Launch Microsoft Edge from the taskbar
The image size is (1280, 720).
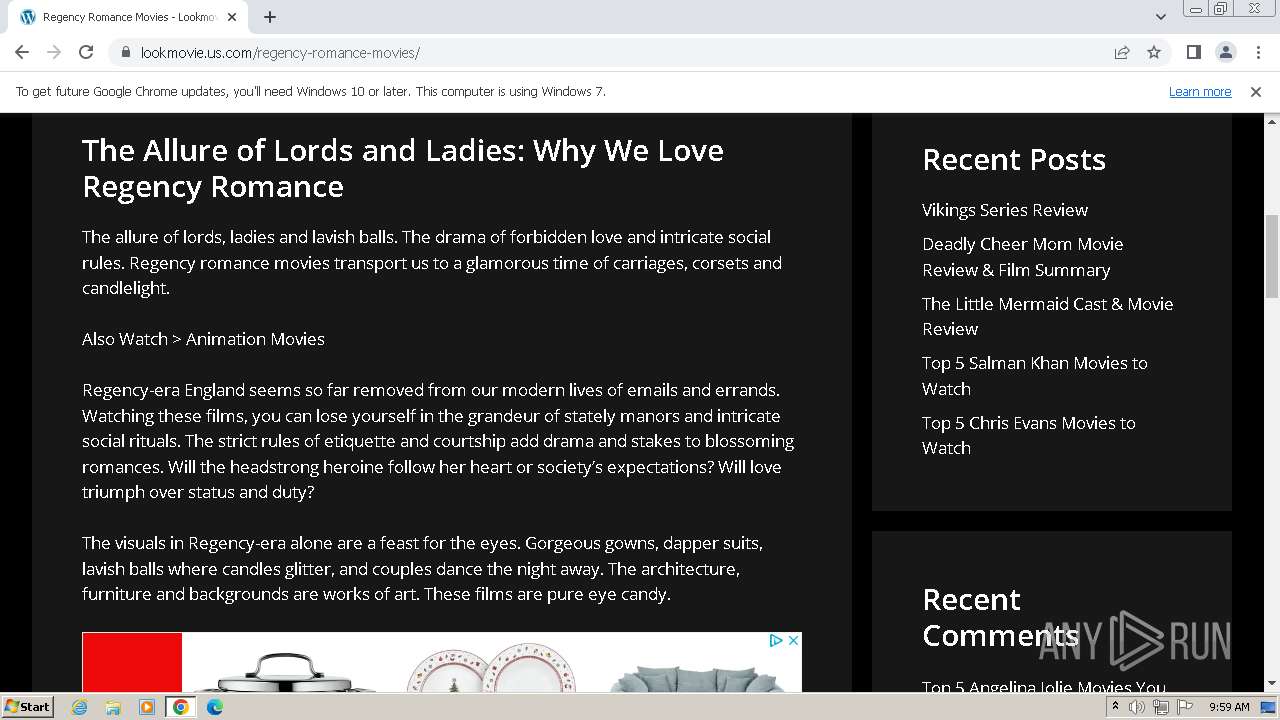[215, 707]
